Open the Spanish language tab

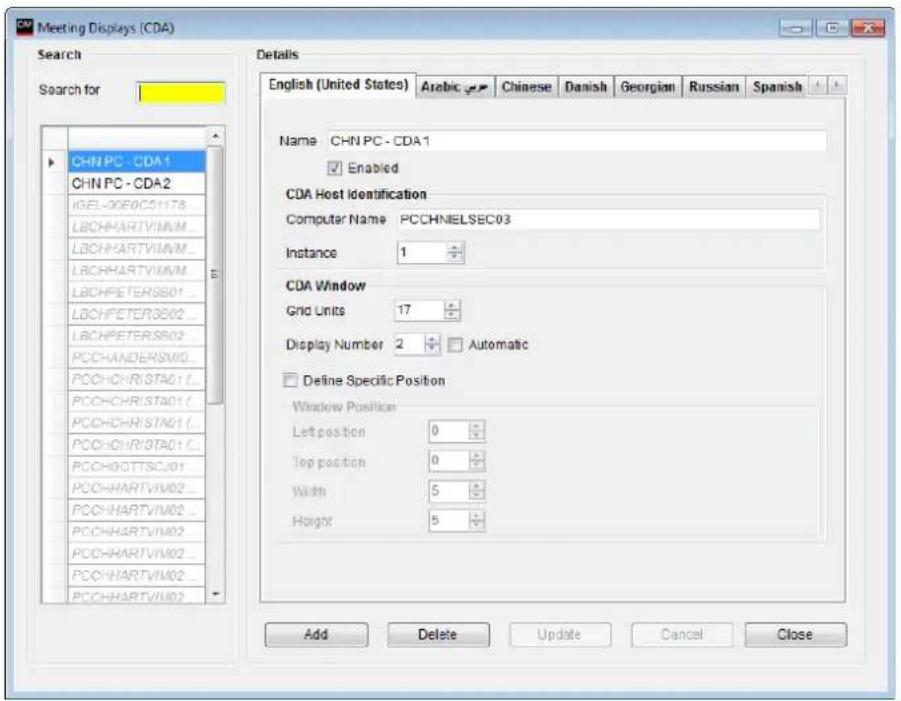777,87
